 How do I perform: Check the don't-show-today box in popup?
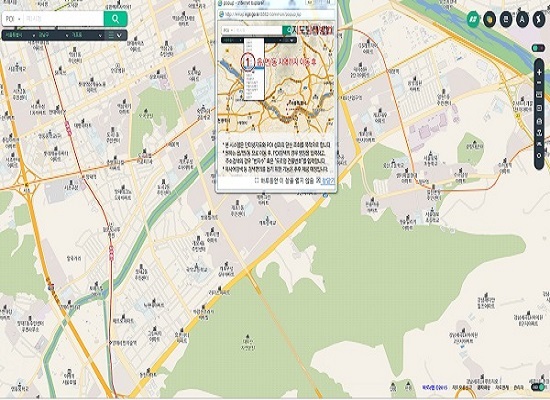tap(257, 181)
